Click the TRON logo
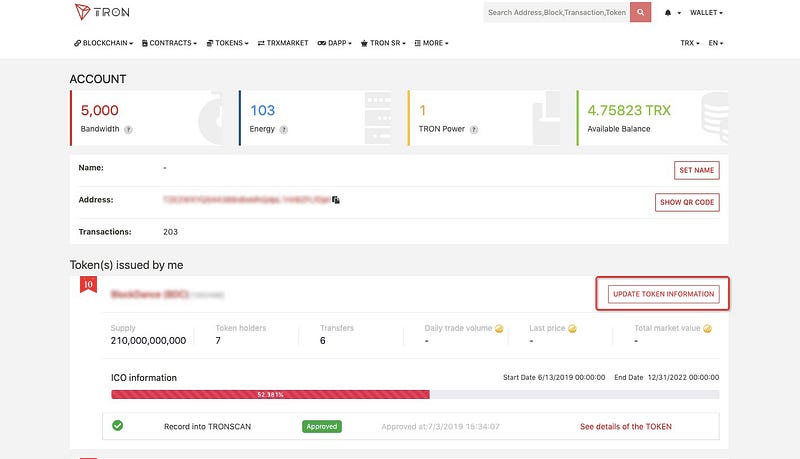800x459 pixels. click(102, 12)
